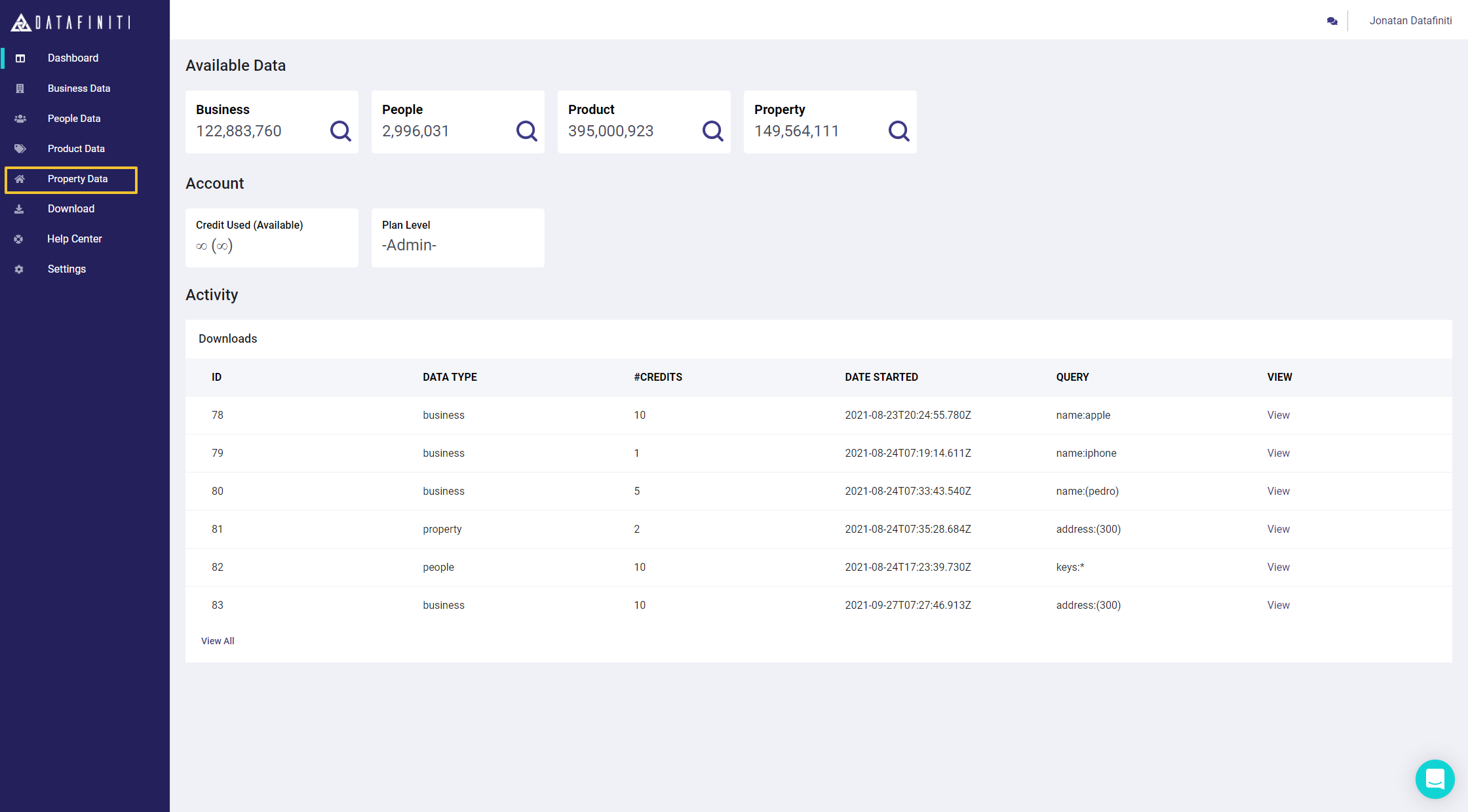Viewport: 1468px width, 812px height.
Task: Click the Download arrow icon in sidebar
Action: click(x=19, y=209)
